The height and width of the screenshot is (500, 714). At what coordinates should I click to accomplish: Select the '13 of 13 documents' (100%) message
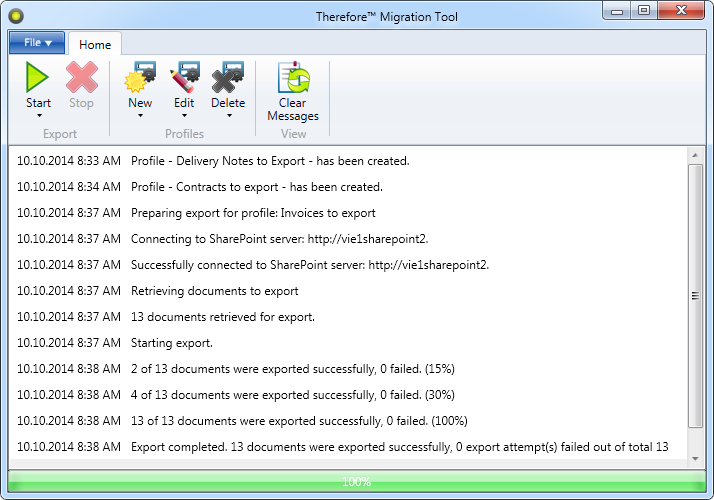point(299,420)
